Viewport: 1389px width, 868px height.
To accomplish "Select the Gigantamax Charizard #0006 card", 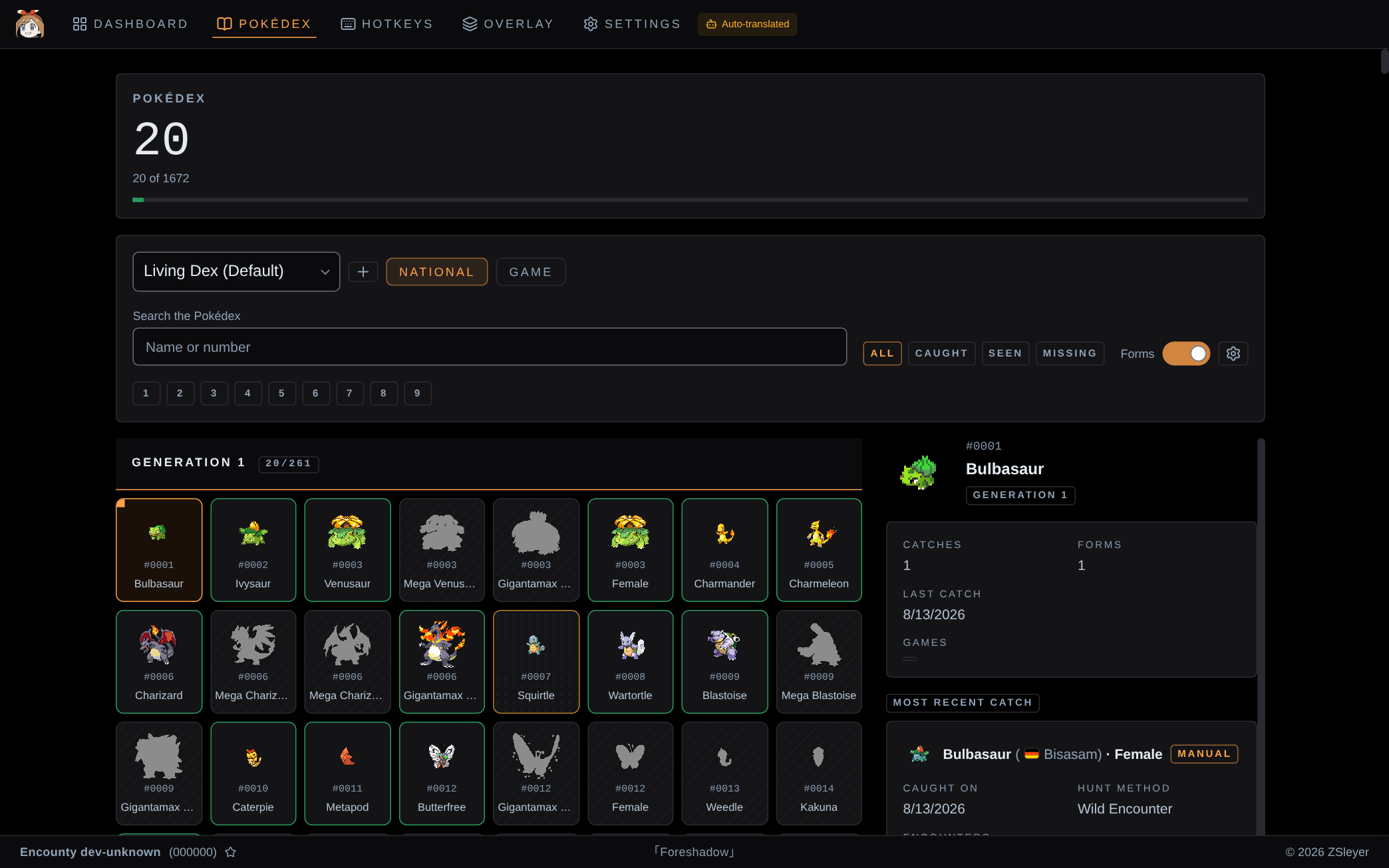I will [x=442, y=662].
